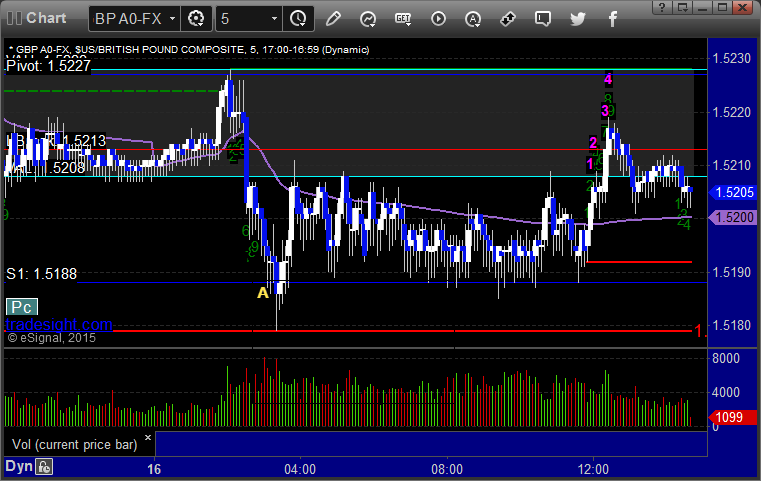Close the Vol study panel with X
Image resolution: width=761 pixels, height=481 pixels.
coord(148,437)
